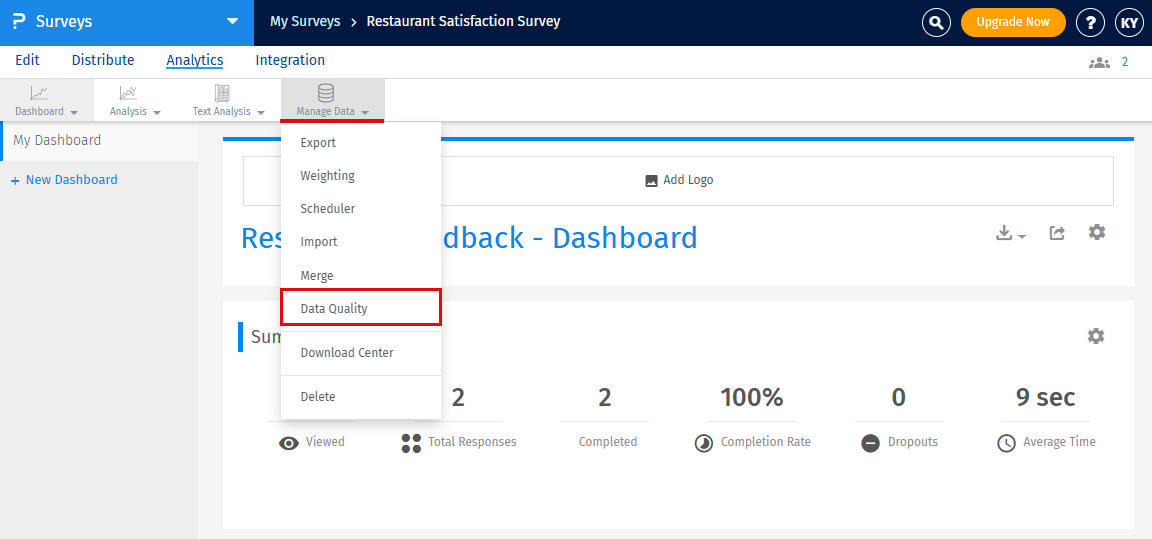Click the Upgrade Now button
The height and width of the screenshot is (539, 1152).
pos(1012,22)
